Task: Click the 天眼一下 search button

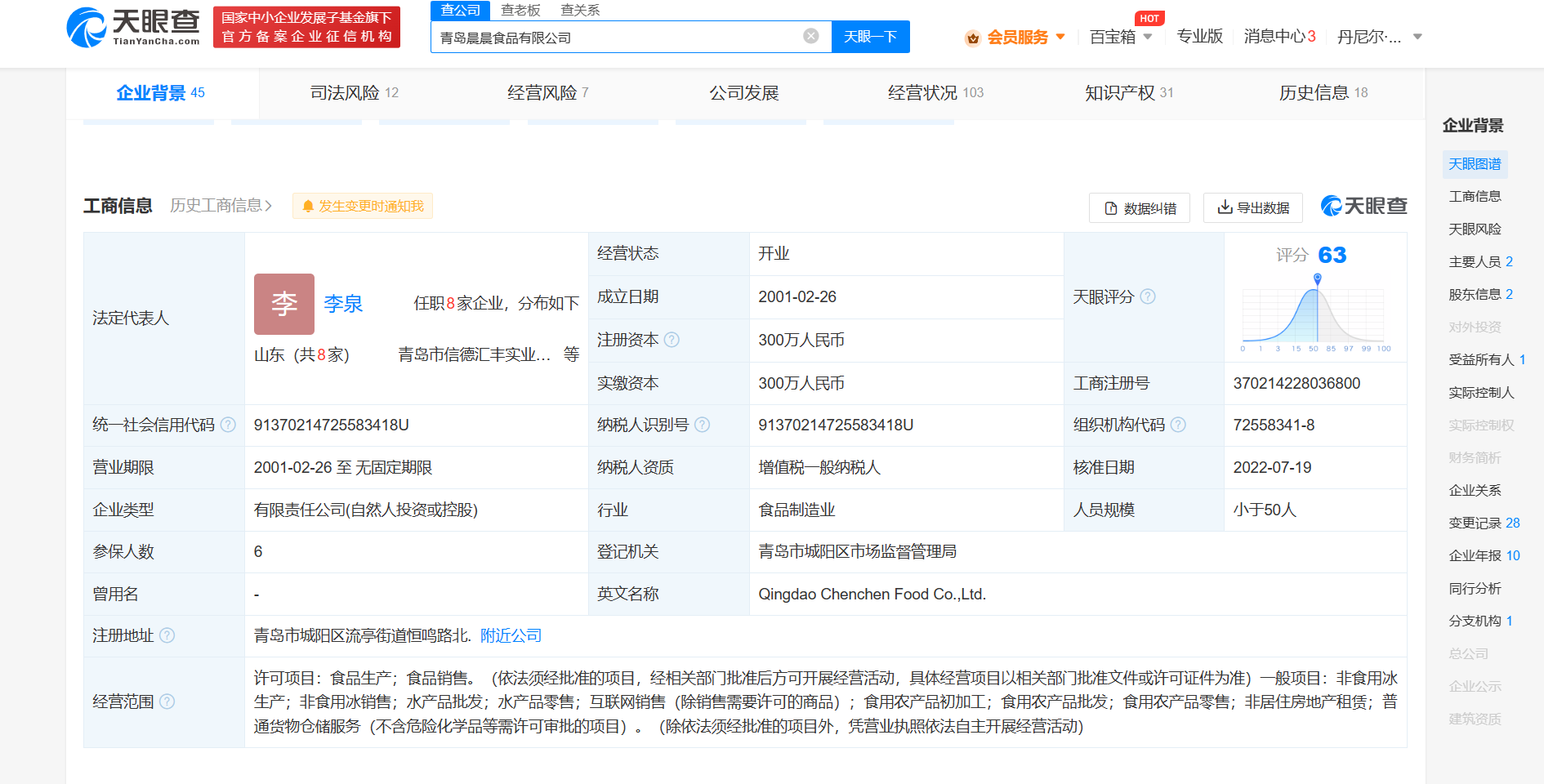Action: 871,37
